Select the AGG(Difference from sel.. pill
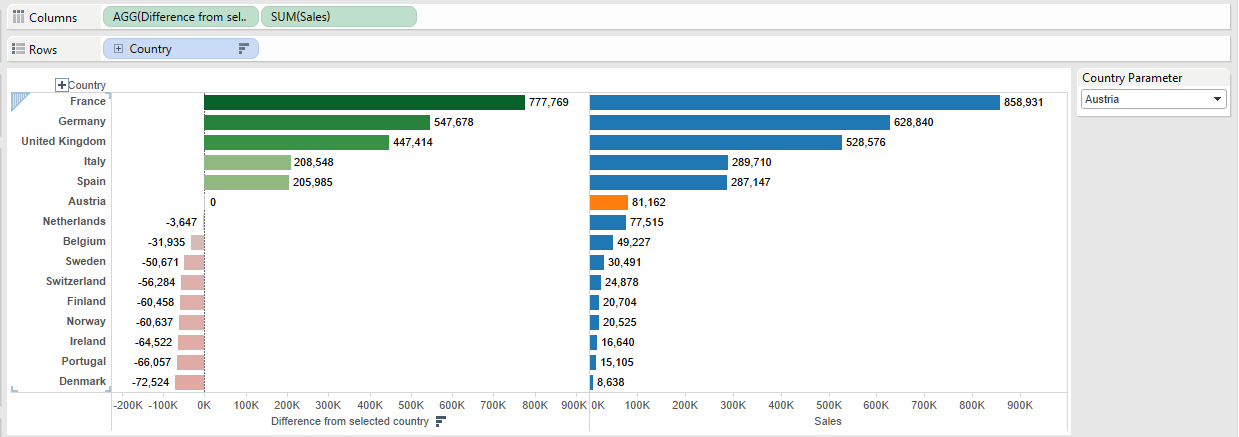1239x437 pixels. click(x=180, y=17)
